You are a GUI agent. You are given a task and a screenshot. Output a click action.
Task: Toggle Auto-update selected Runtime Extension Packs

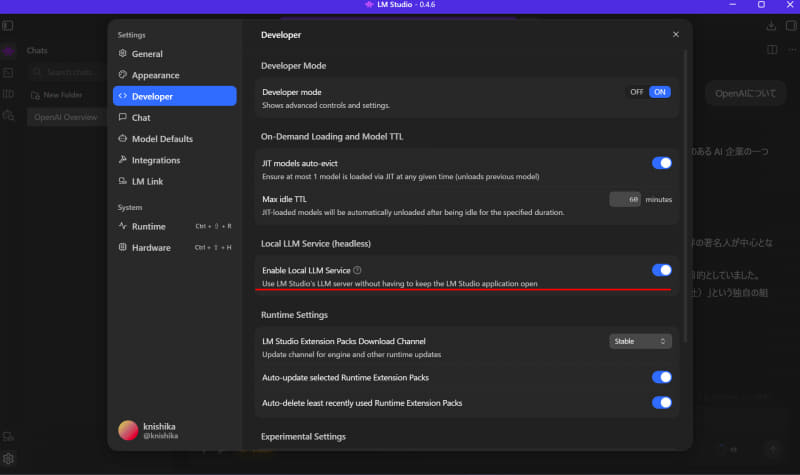click(662, 378)
